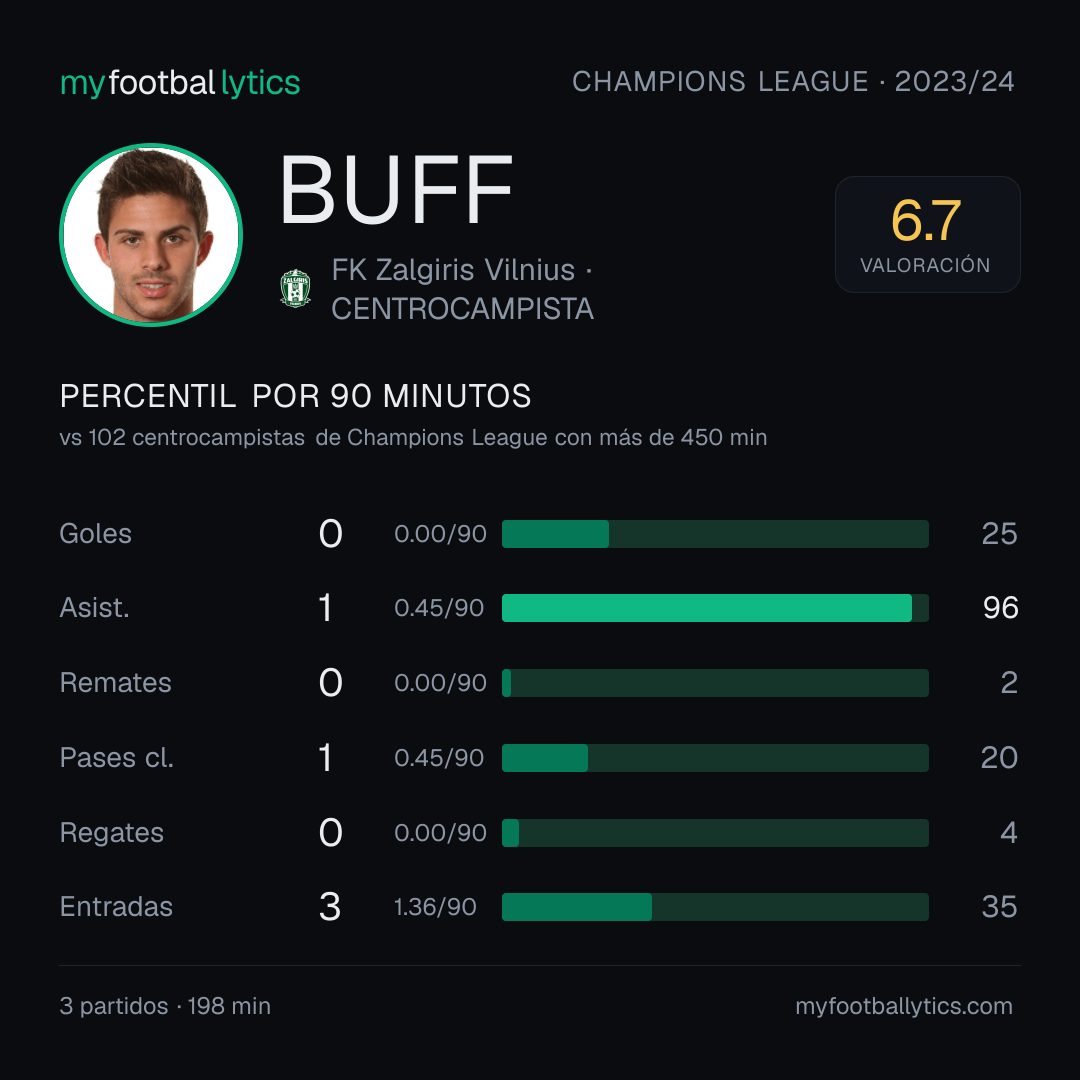The width and height of the screenshot is (1080, 1080).
Task: Select the player portrait photo
Action: coord(151,235)
